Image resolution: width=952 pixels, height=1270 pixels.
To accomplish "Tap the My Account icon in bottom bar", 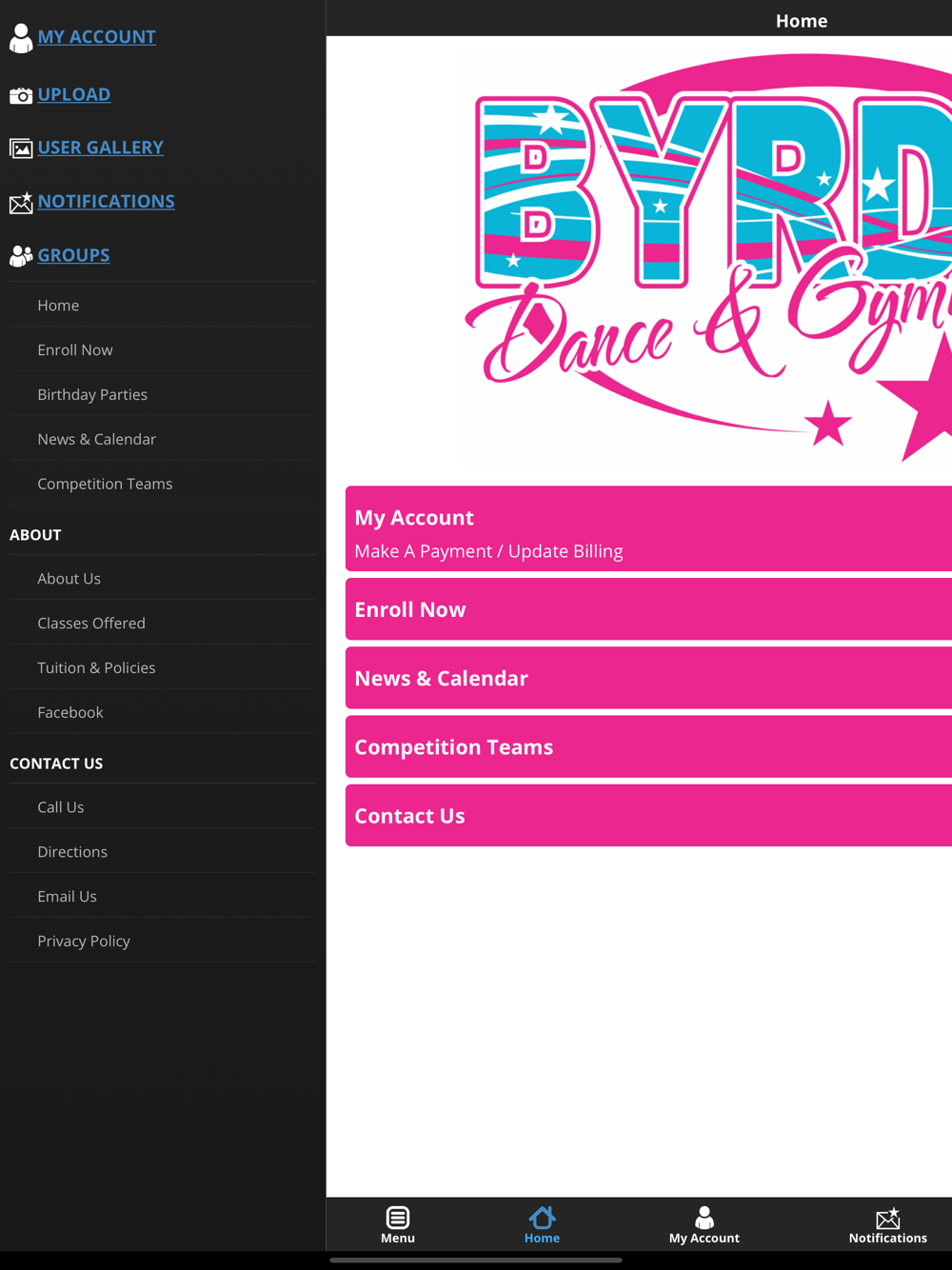I will tap(704, 1218).
